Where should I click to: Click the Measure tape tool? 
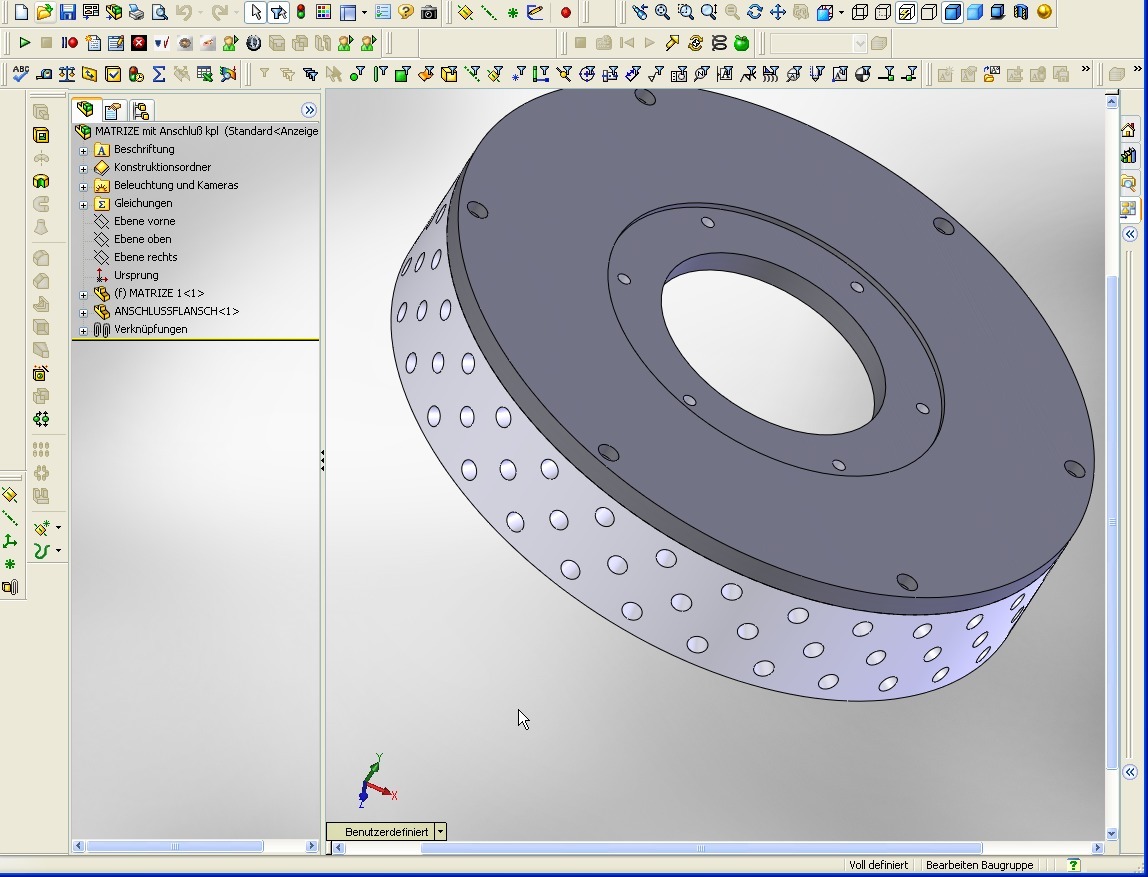43,74
